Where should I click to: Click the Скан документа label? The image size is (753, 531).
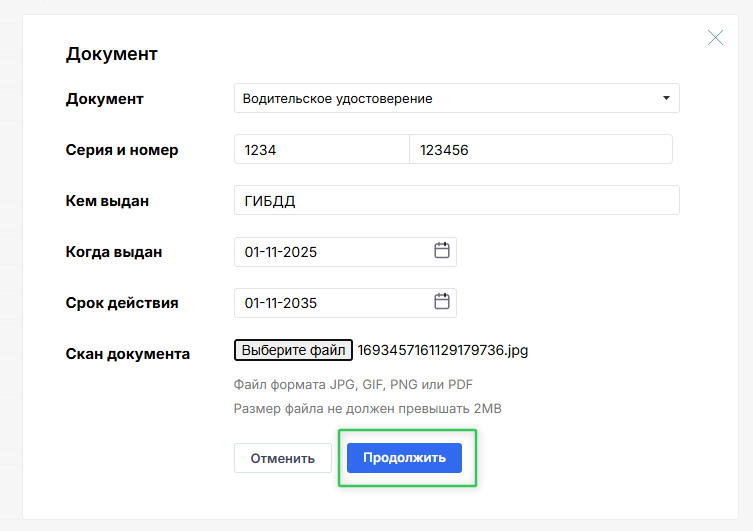coord(128,353)
